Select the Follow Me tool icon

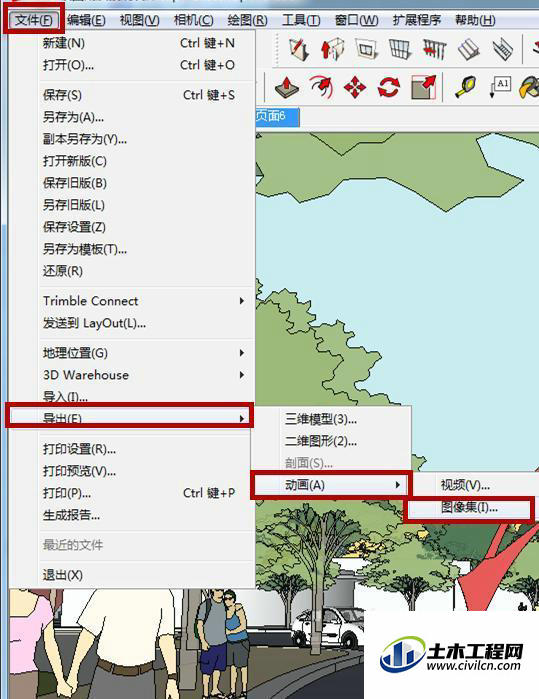click(321, 87)
